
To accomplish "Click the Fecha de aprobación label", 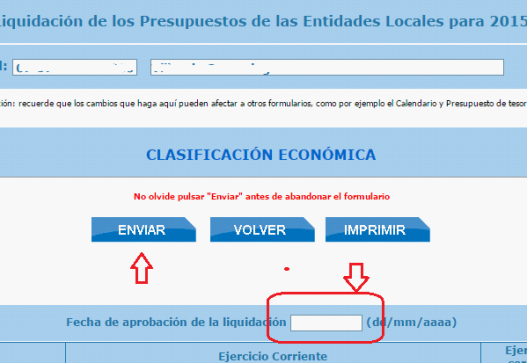I will (176, 322).
